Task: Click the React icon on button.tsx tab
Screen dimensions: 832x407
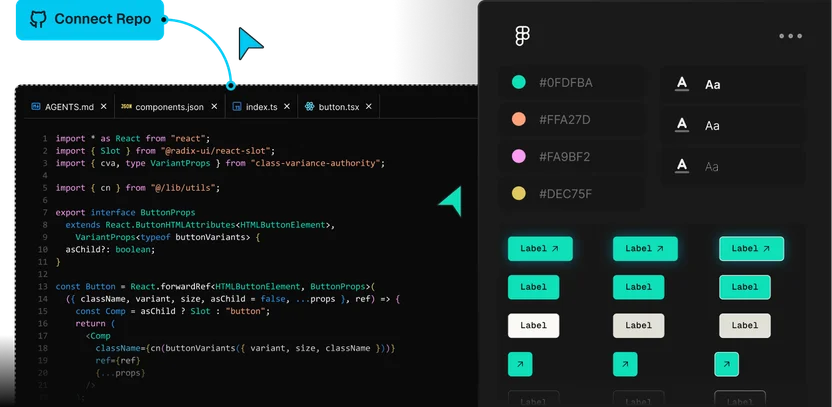Action: [309, 107]
